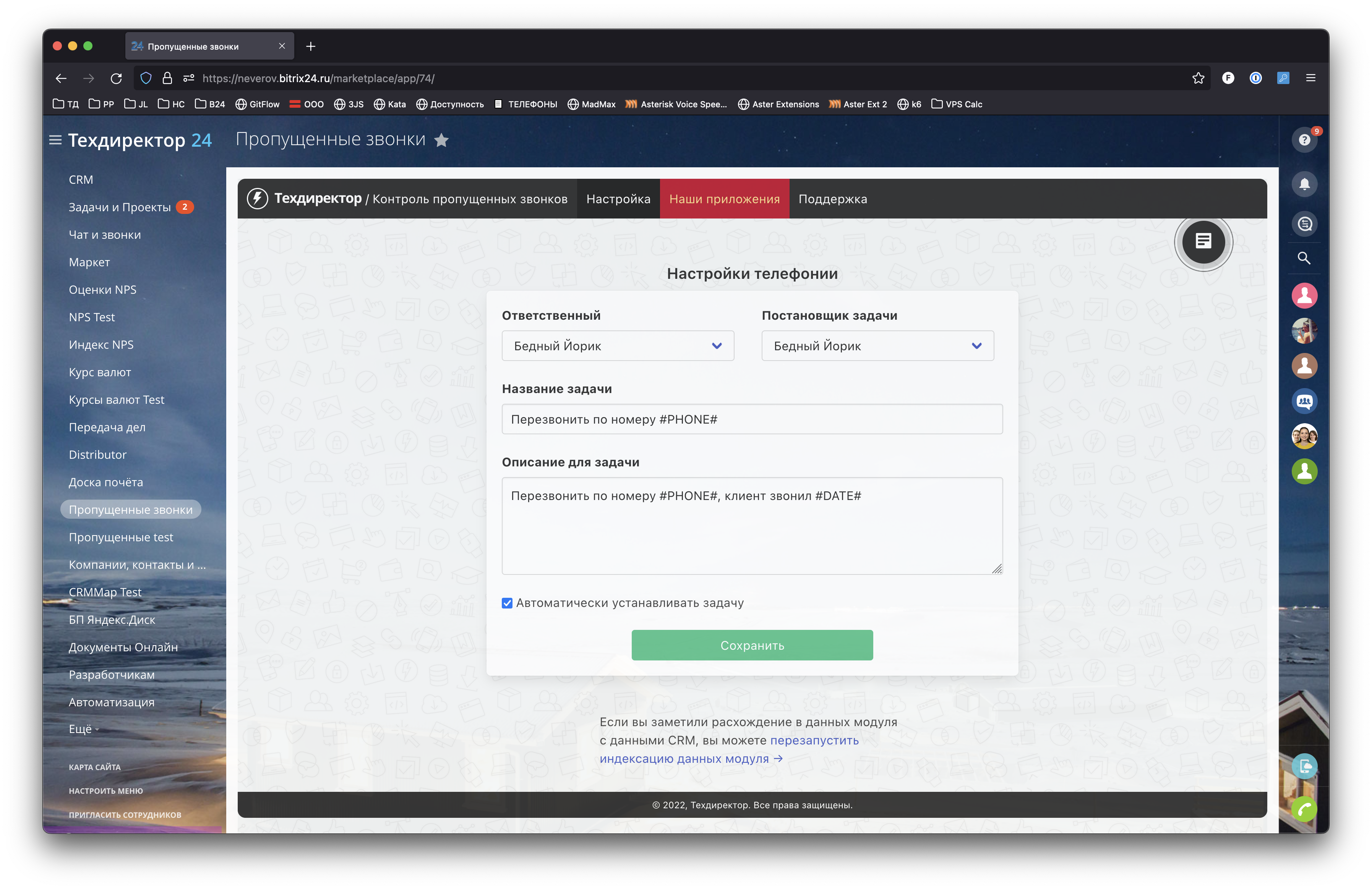Open the Ответственный dropdown
Screen dimensions: 1372x890
point(618,346)
